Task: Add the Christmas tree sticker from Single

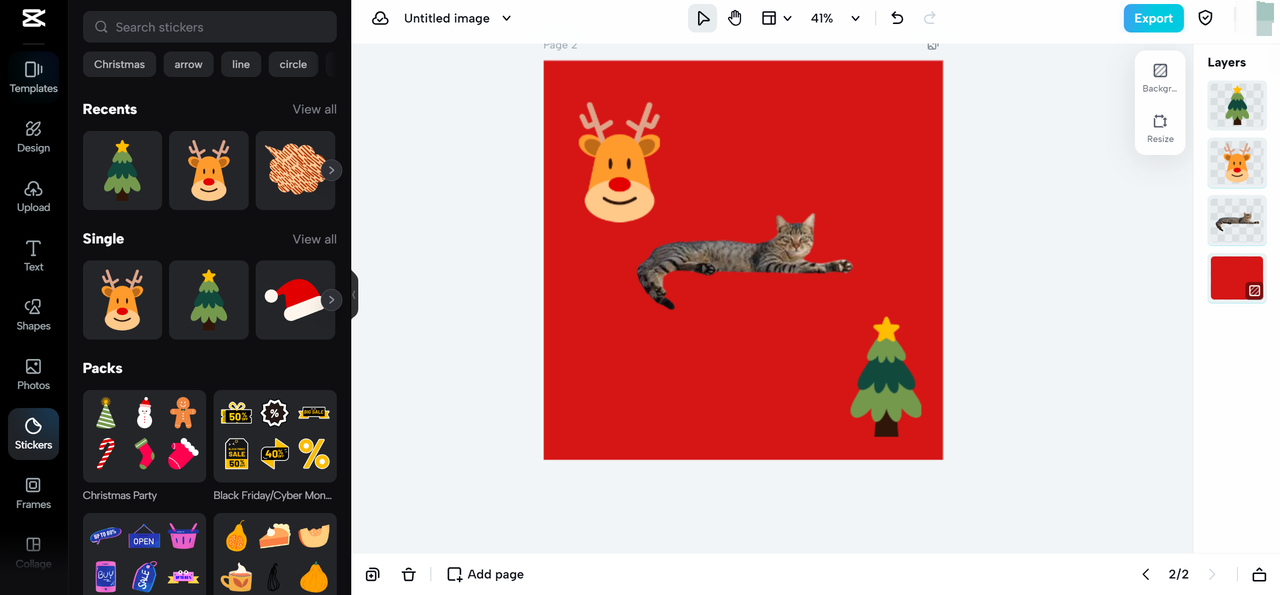Action: [209, 300]
